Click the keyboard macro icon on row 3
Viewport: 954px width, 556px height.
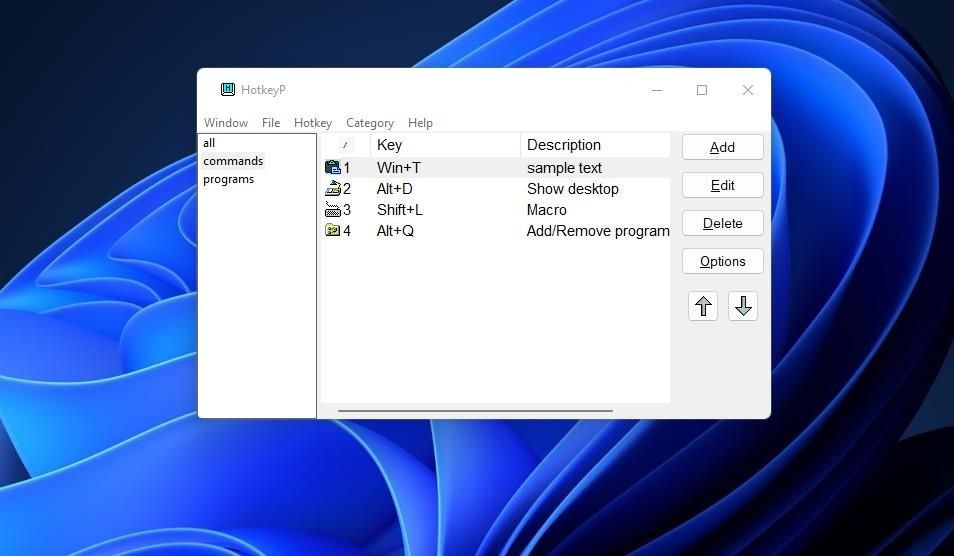tap(332, 209)
